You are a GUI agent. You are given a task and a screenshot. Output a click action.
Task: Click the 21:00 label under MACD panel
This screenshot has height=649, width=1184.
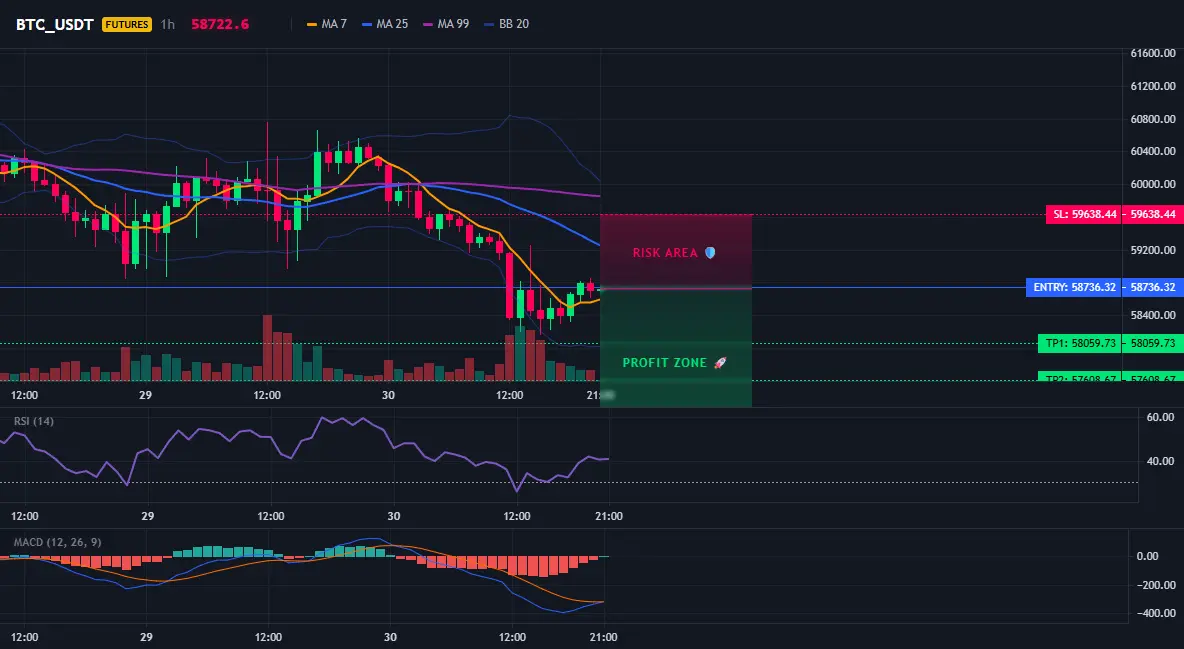pos(603,637)
